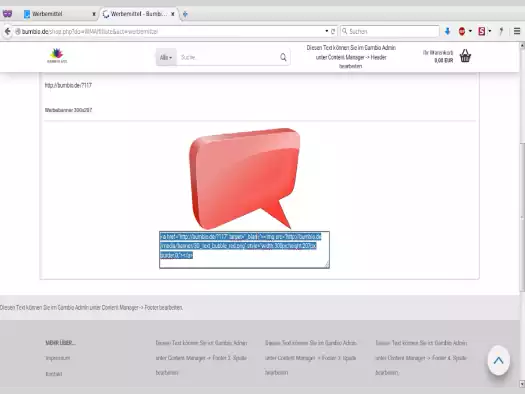Open the URL history dropdown arrow
The height and width of the screenshot is (394, 525).
click(x=326, y=31)
